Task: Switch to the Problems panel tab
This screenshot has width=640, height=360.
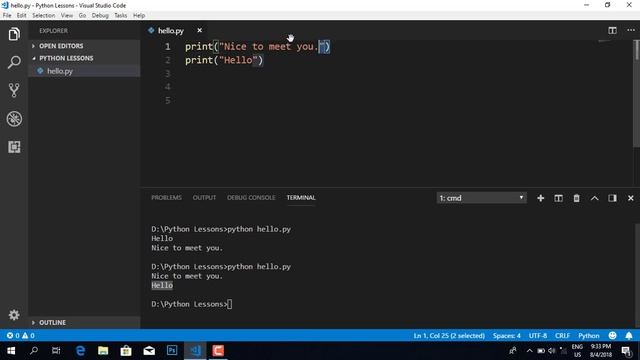Action: 166,198
